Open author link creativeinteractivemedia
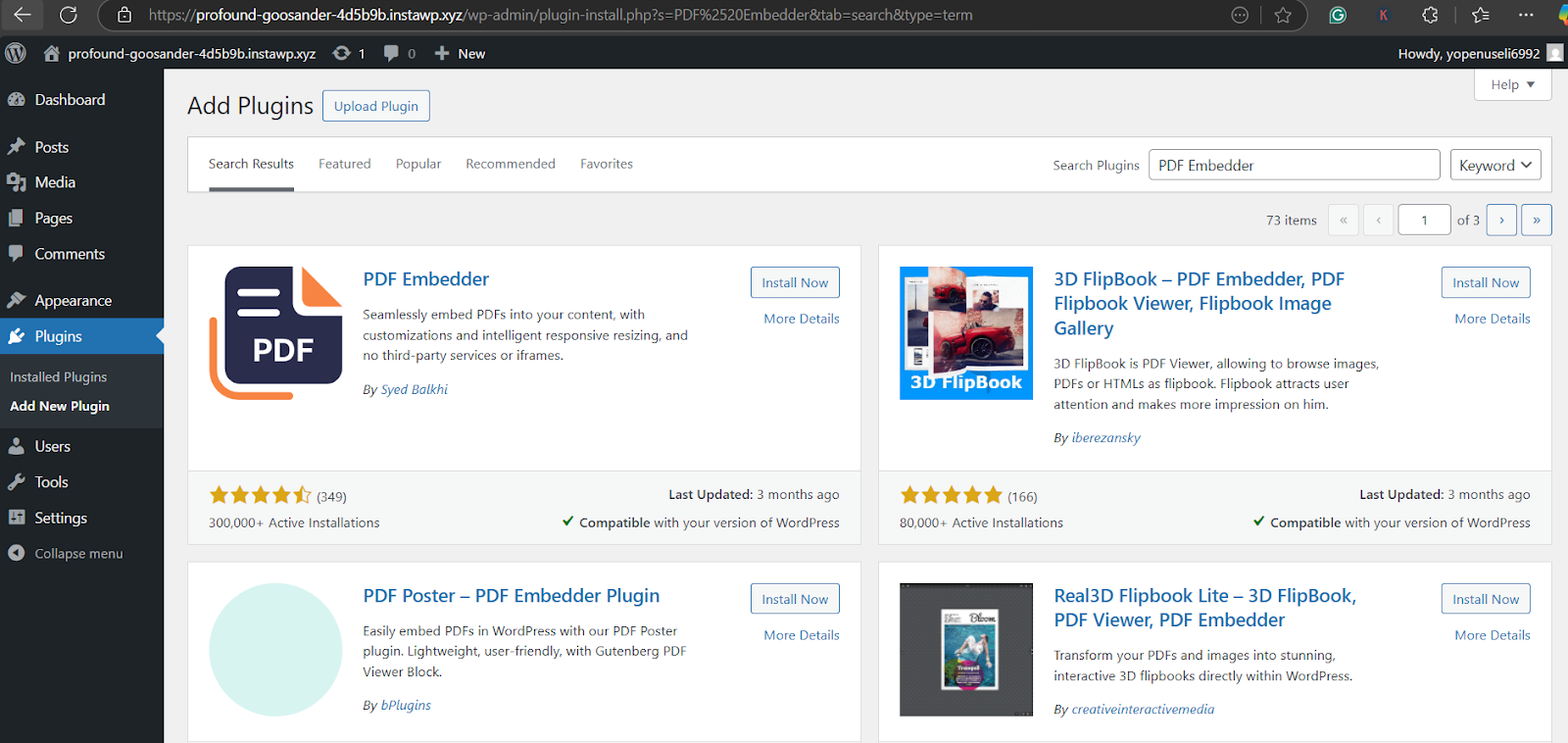The height and width of the screenshot is (743, 1568). tap(1143, 709)
